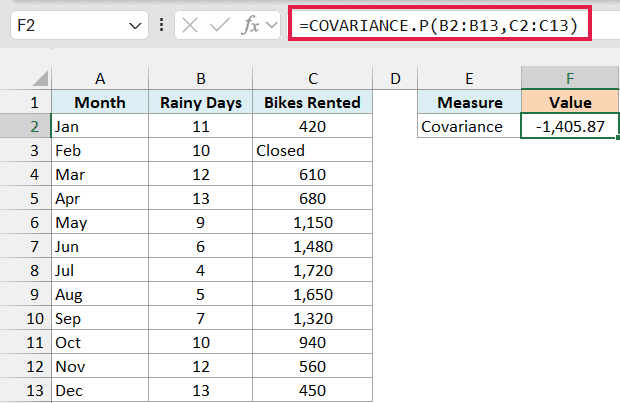Open the Insert Function fx icon
Screen dimensions: 620x403
point(250,26)
